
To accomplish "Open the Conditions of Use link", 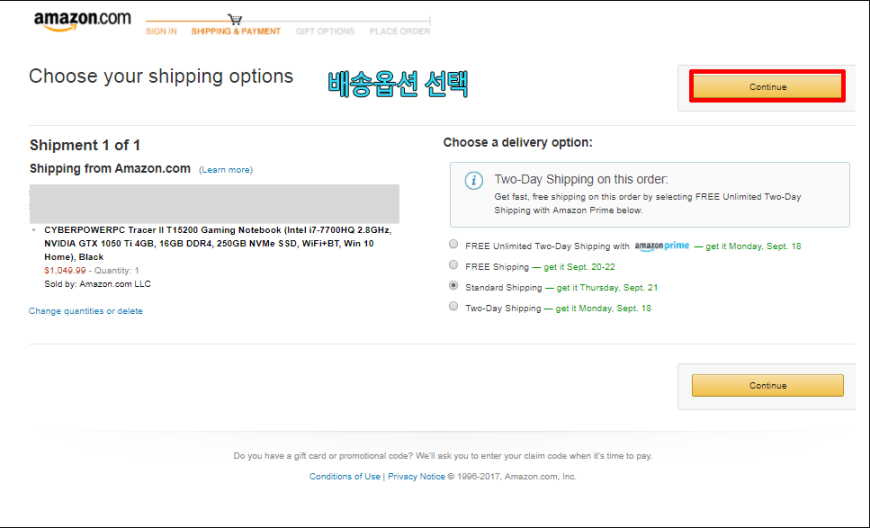I will point(345,476).
